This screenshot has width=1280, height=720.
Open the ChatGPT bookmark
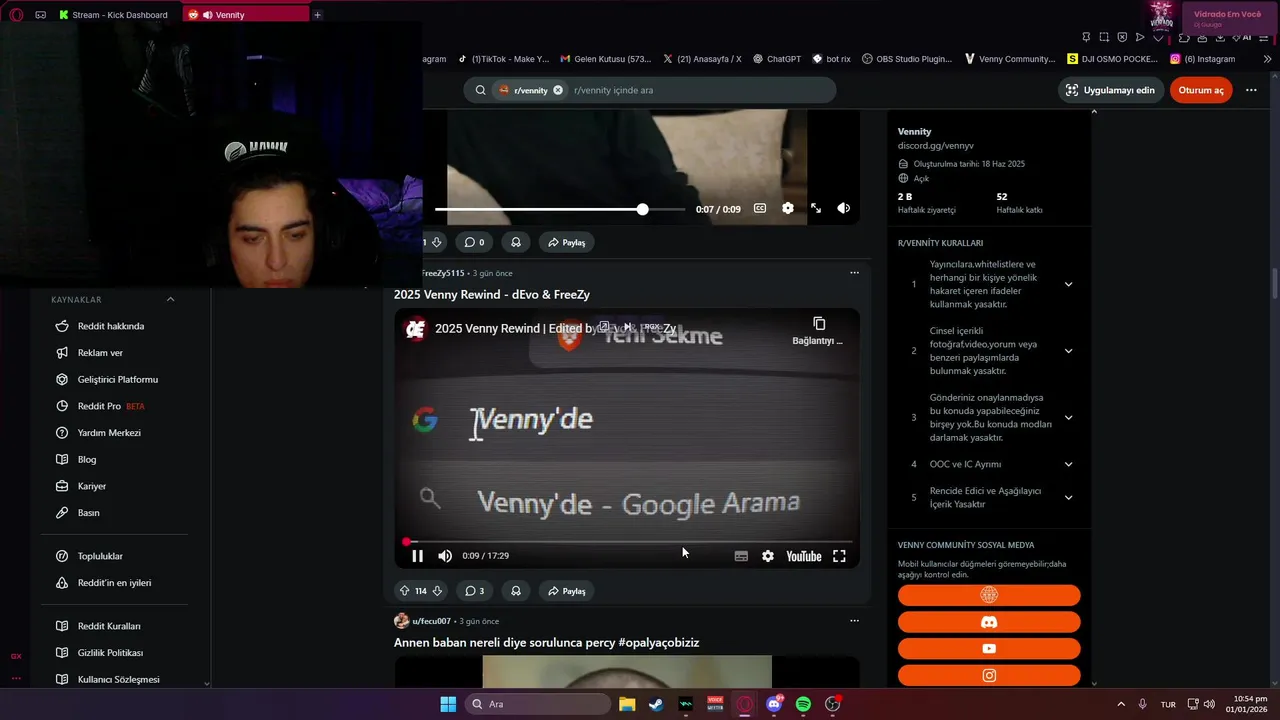[x=777, y=59]
